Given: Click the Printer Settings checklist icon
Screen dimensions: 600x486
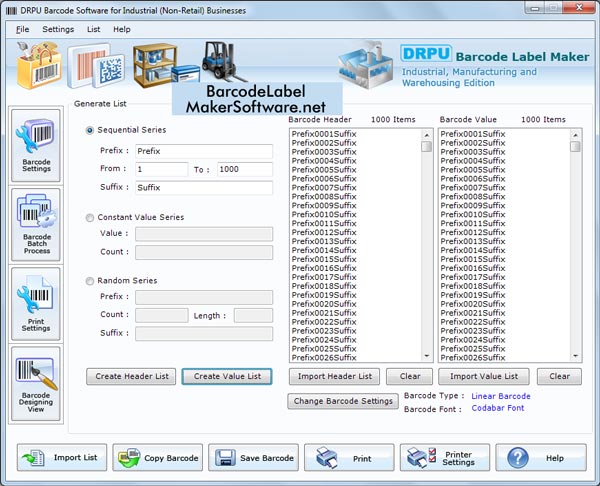Looking at the screenshot, I should (x=422, y=458).
